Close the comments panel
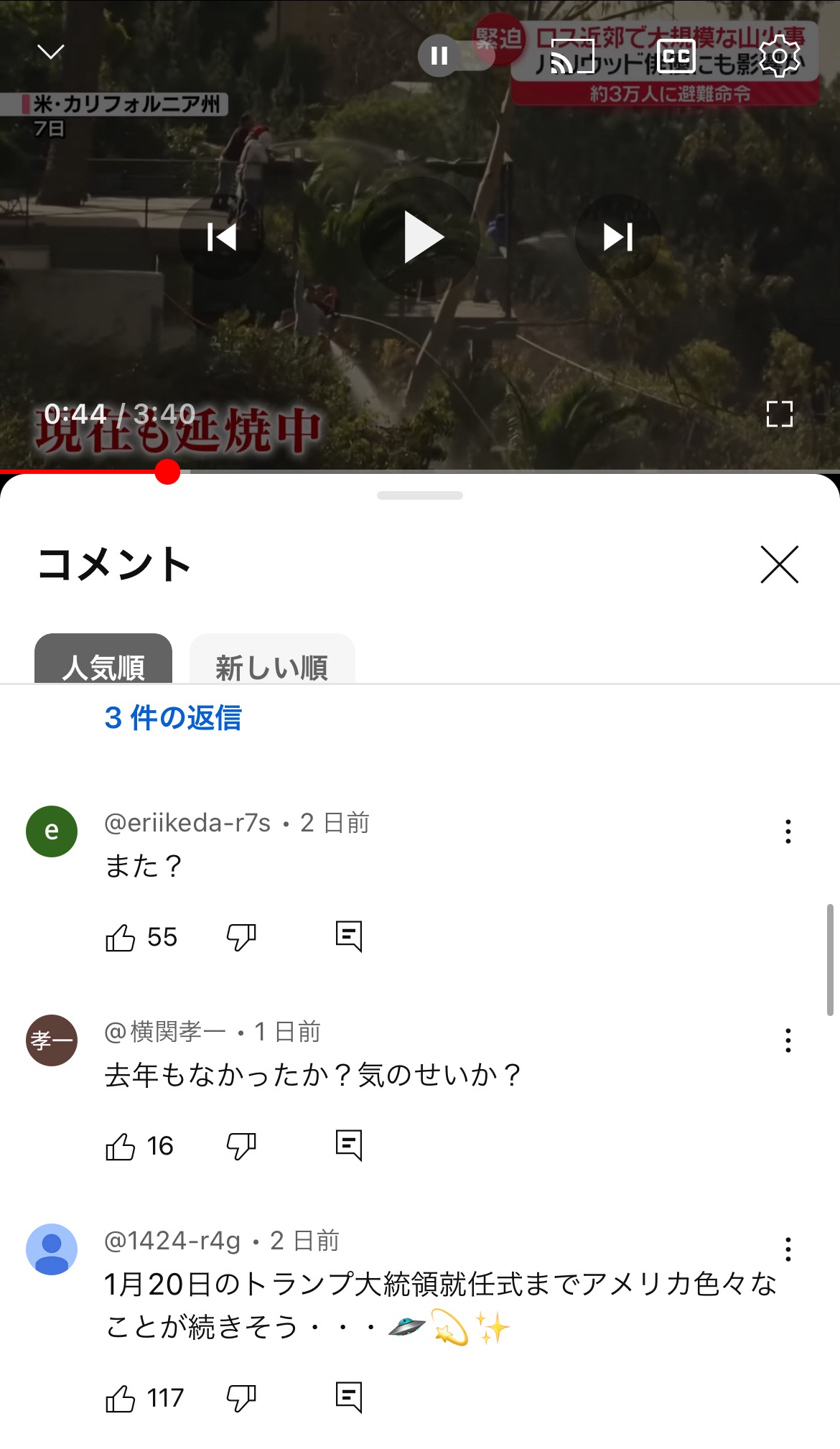This screenshot has width=840, height=1449. tap(779, 564)
